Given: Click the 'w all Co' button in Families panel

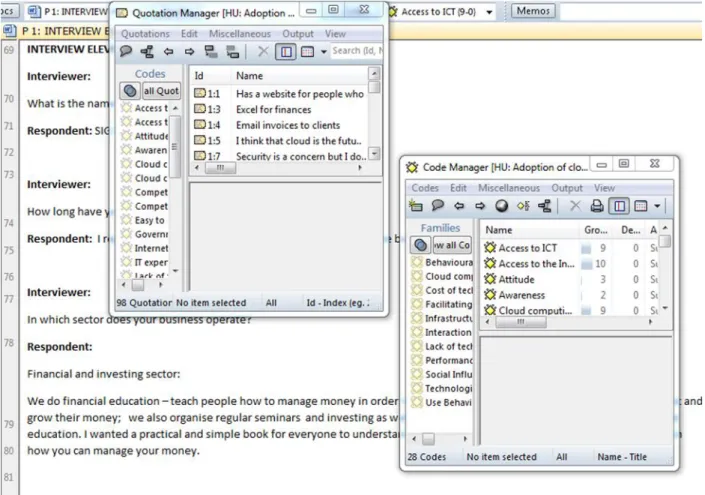Looking at the screenshot, I should tap(452, 245).
